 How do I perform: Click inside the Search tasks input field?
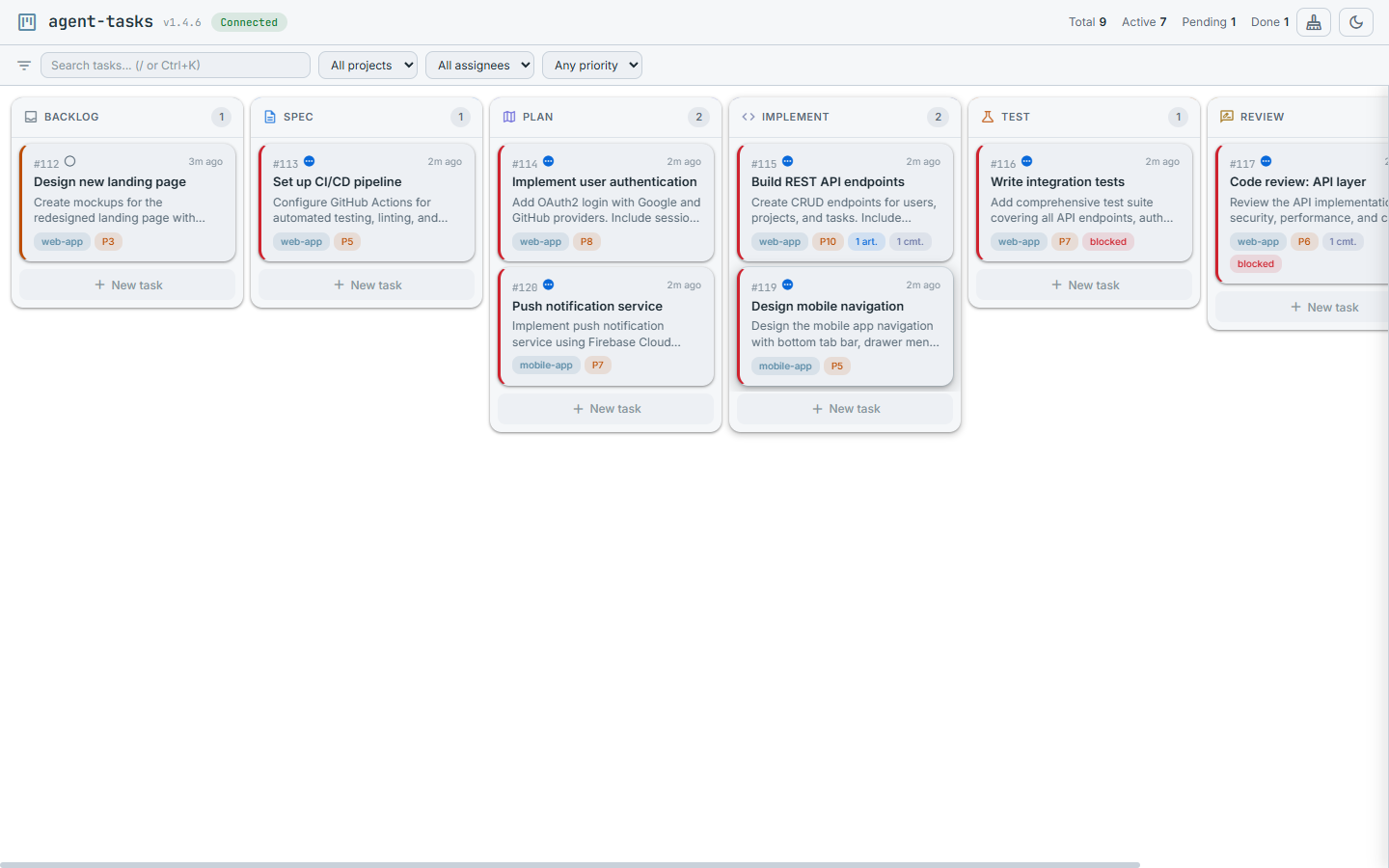point(175,65)
